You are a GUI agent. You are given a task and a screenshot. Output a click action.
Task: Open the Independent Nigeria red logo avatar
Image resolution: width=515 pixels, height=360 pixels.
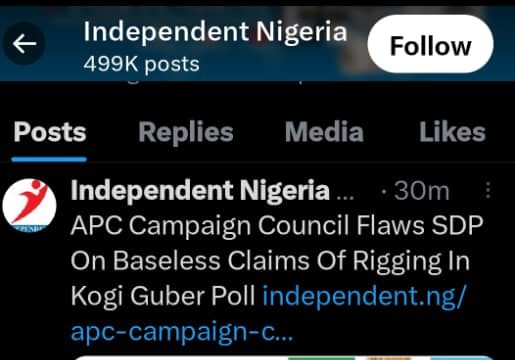[29, 205]
